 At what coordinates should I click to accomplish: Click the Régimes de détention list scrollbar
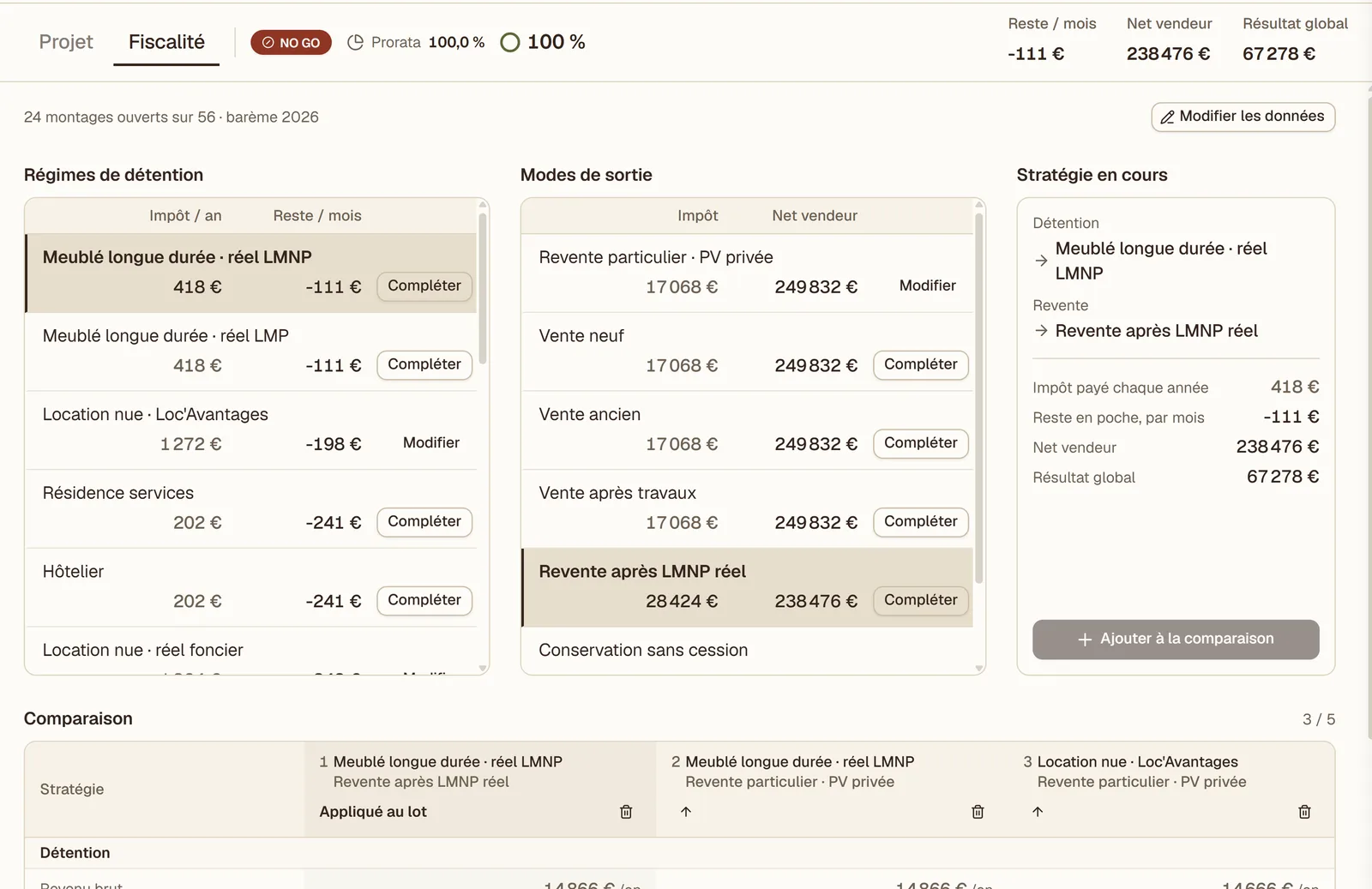coord(483,290)
